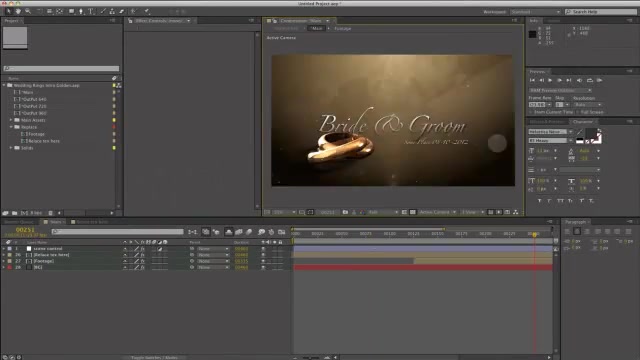This screenshot has height=360, width=640.
Task: Play the preview
Action: 550,80
